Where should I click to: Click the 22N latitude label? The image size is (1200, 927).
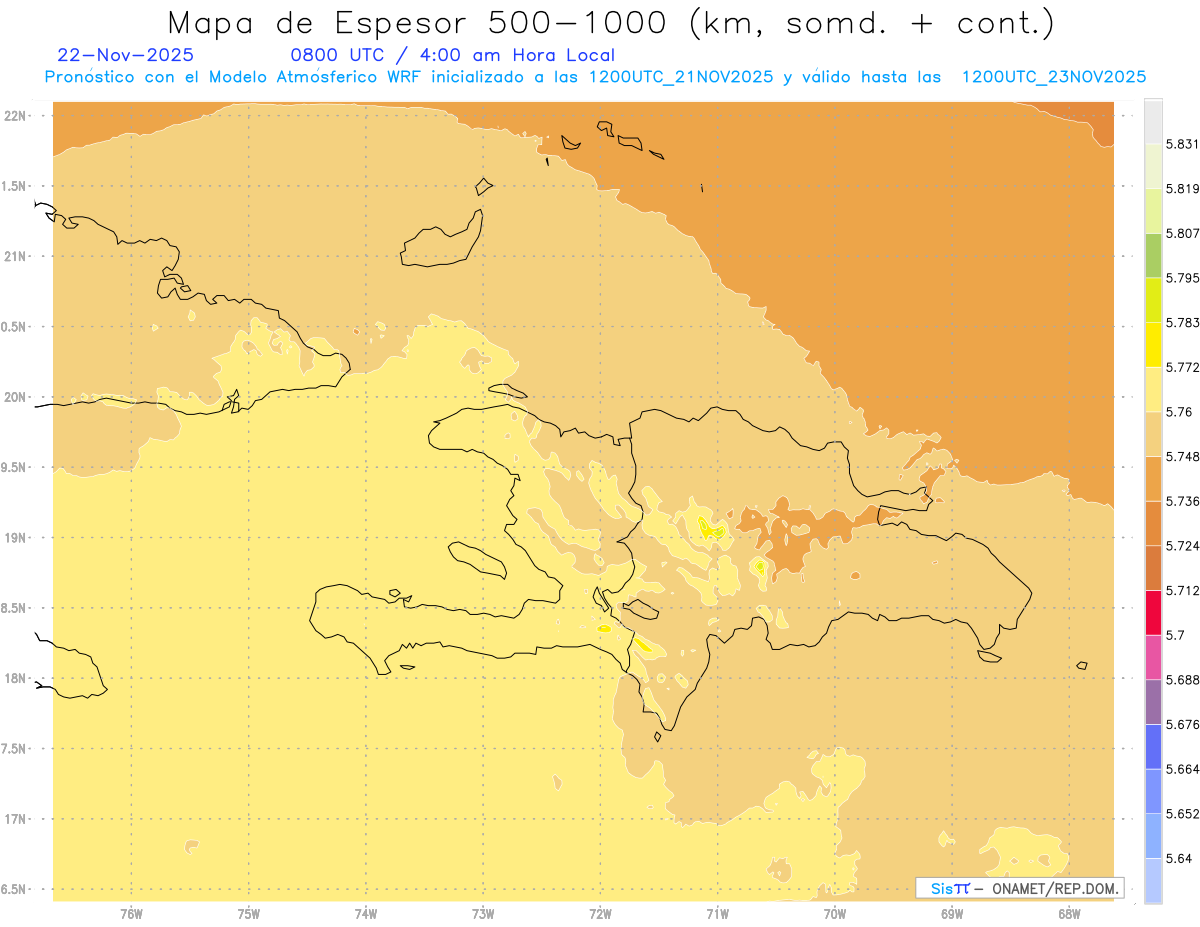point(15,115)
